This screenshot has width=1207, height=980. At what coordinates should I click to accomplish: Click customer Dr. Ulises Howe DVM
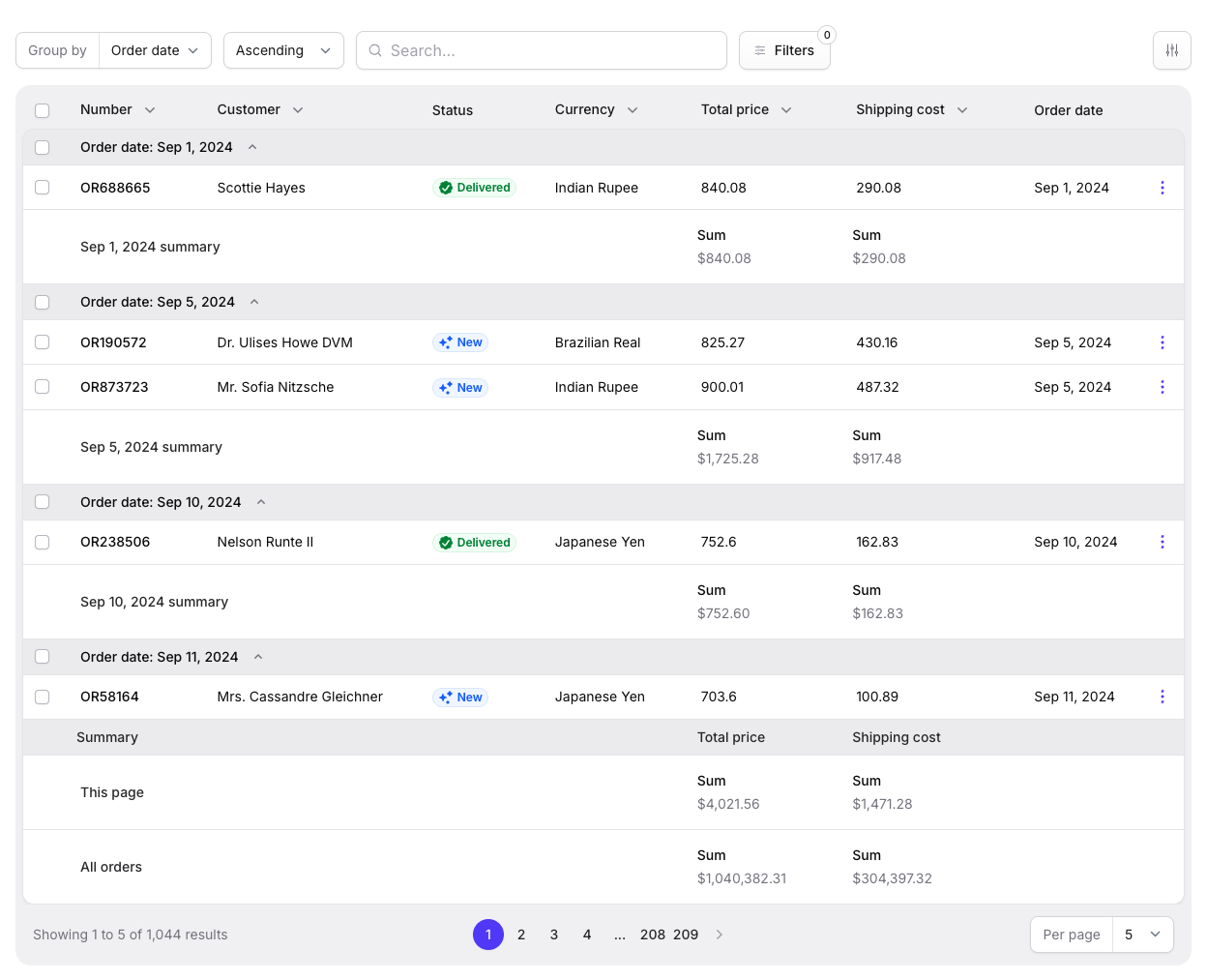285,342
